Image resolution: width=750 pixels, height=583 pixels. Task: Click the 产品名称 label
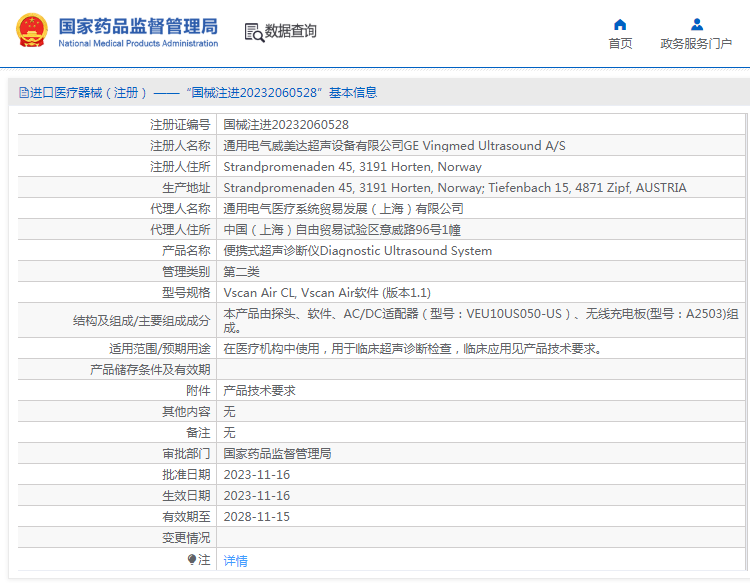point(186,251)
